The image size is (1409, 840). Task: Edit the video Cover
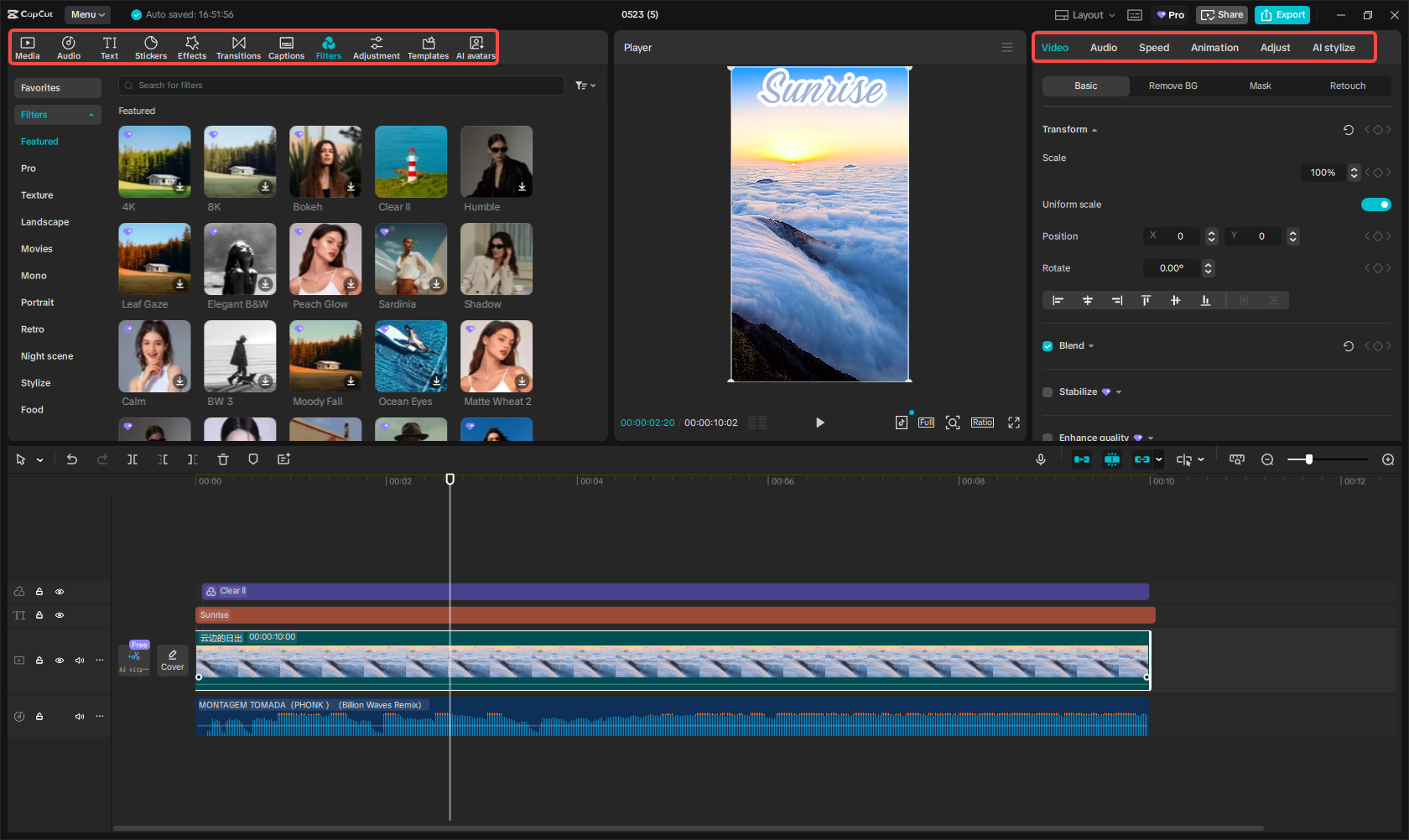pos(173,660)
